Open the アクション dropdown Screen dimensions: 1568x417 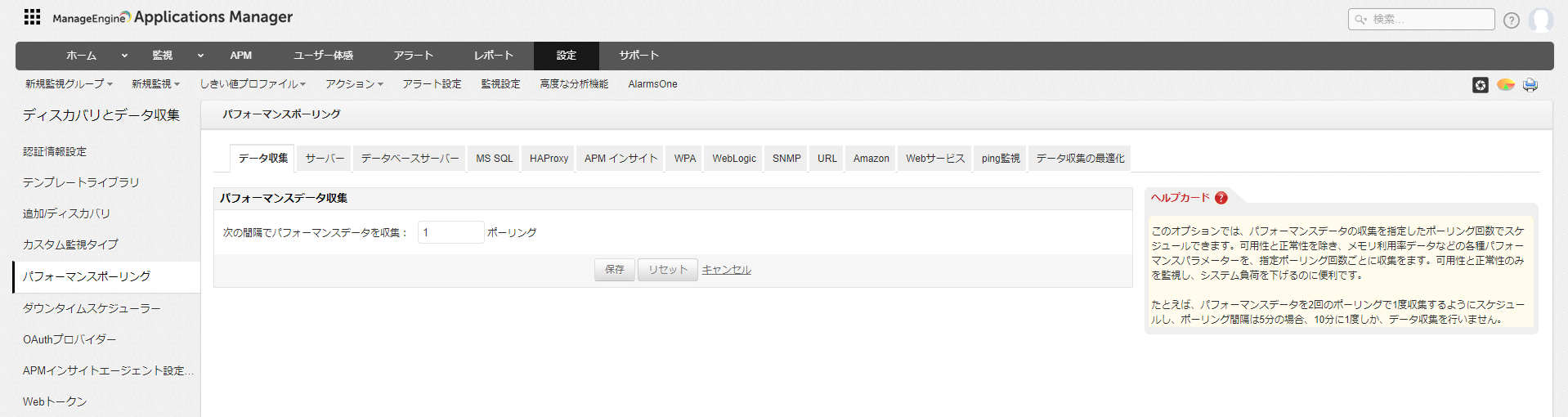coord(354,84)
